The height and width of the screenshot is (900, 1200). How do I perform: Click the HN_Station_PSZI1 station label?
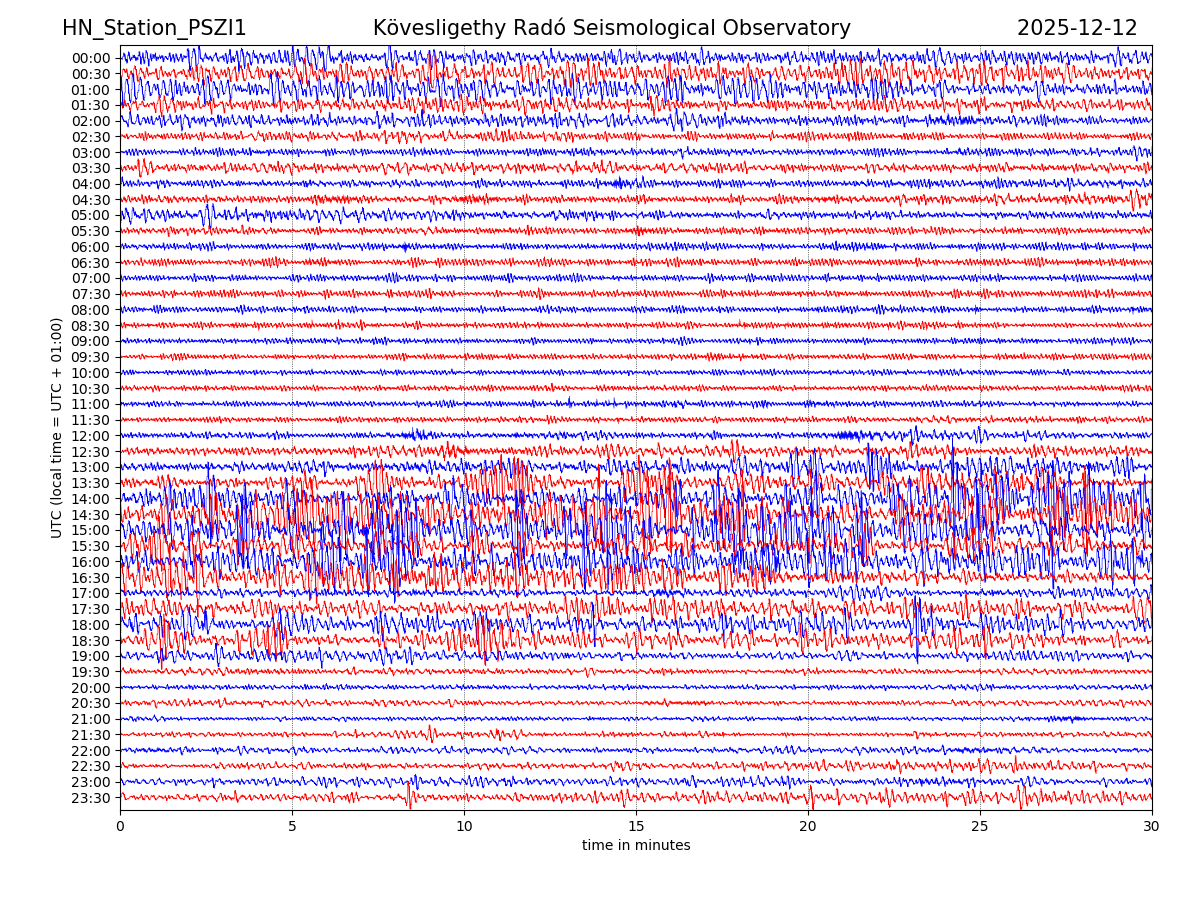[x=154, y=28]
